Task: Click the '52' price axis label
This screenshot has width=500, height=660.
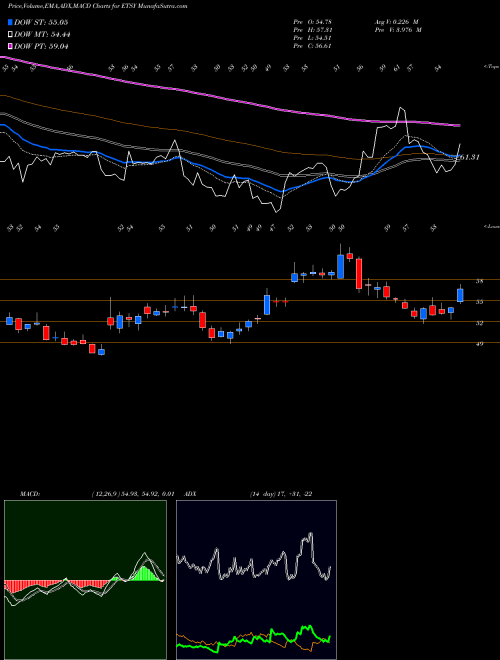Action: coord(479,323)
